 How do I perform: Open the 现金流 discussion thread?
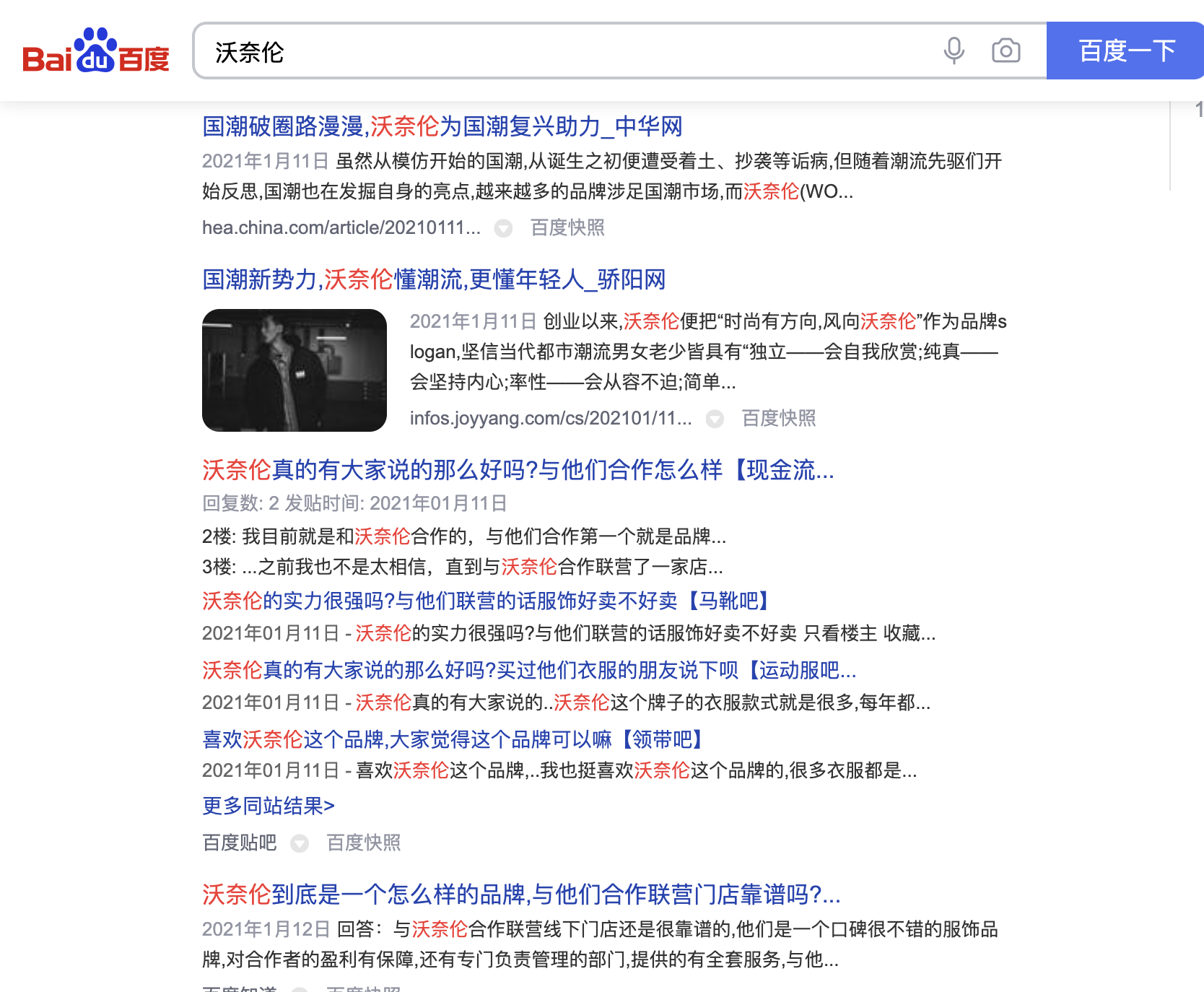pyautogui.click(x=517, y=471)
